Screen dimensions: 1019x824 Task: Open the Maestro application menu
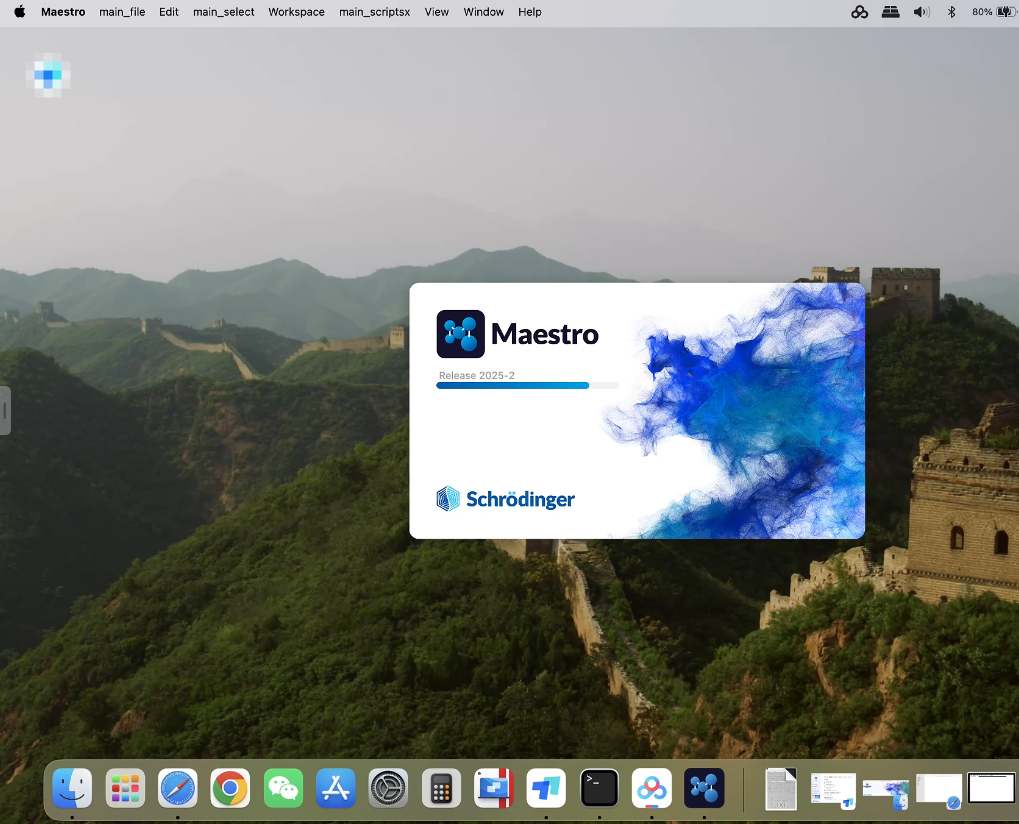63,12
